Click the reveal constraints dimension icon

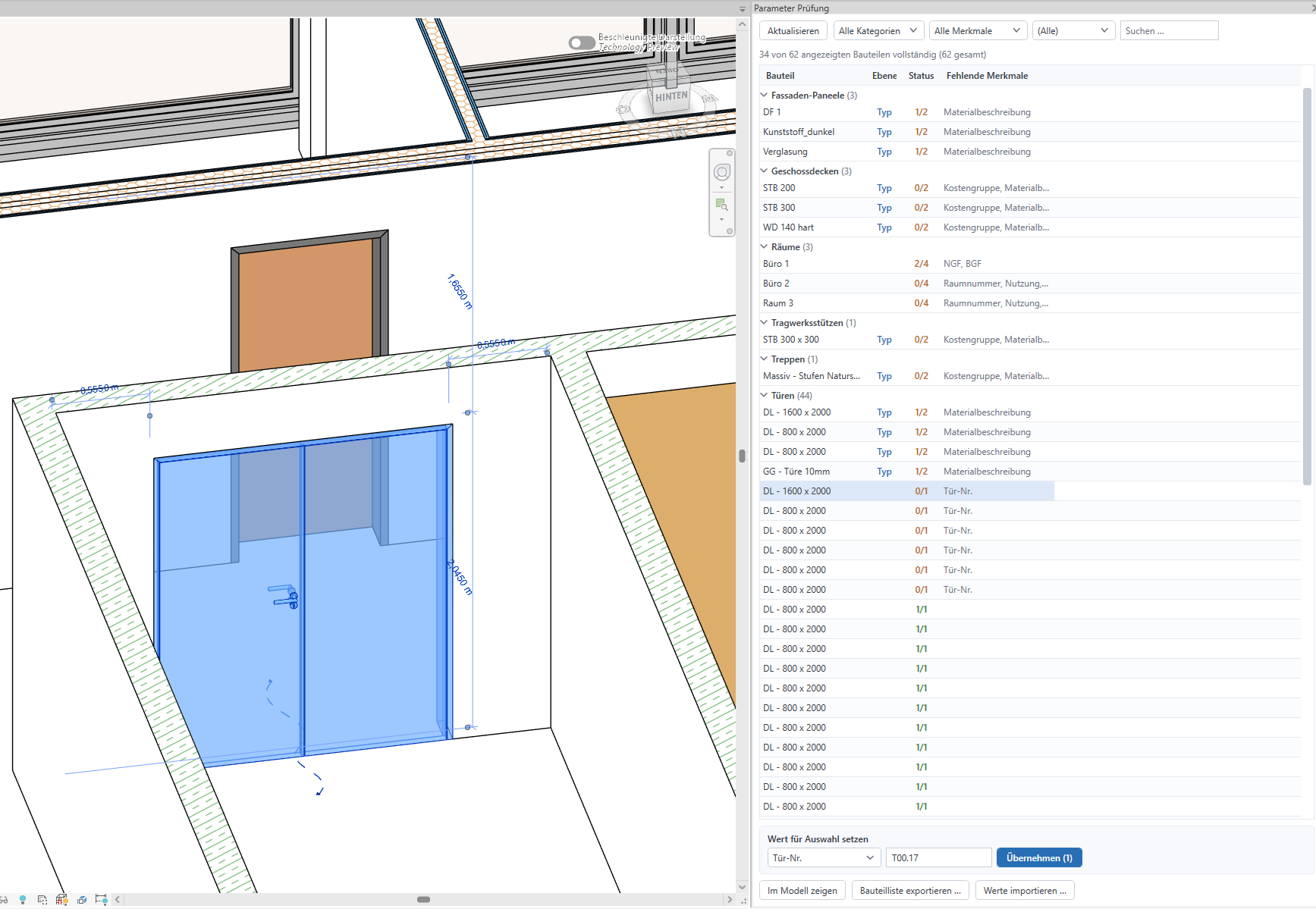point(101,900)
